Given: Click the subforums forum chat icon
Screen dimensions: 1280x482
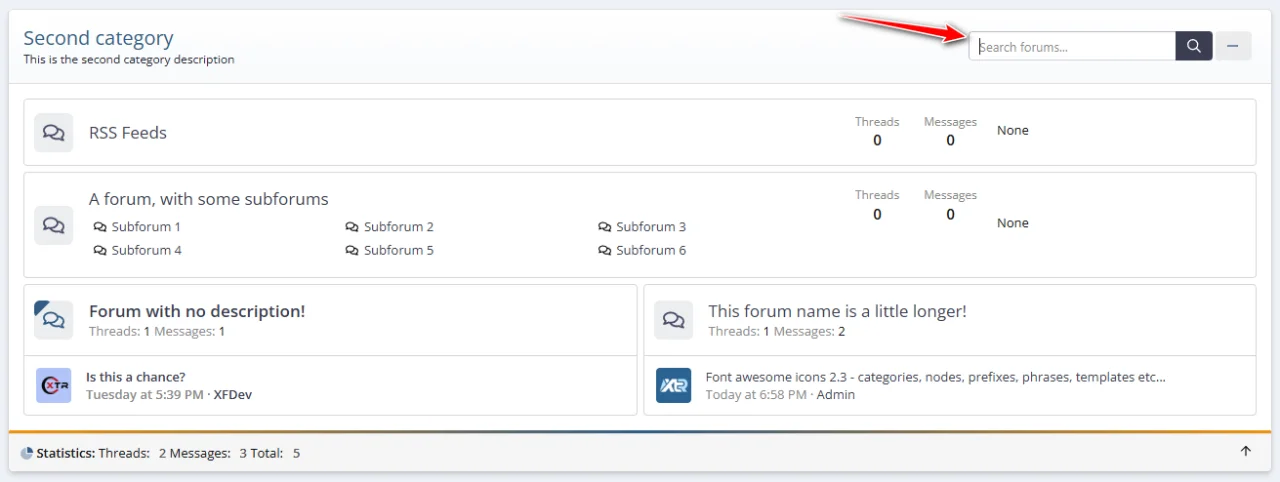Looking at the screenshot, I should tap(54, 225).
